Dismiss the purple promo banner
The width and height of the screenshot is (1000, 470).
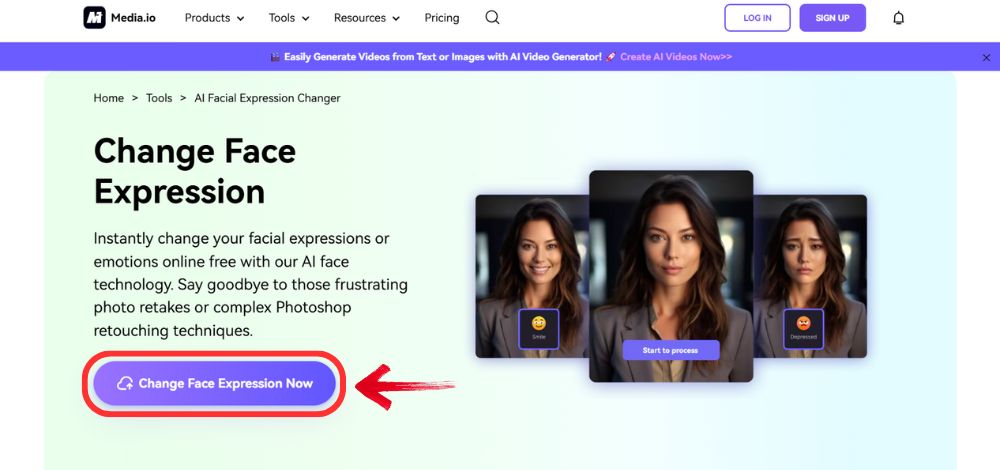(986, 57)
